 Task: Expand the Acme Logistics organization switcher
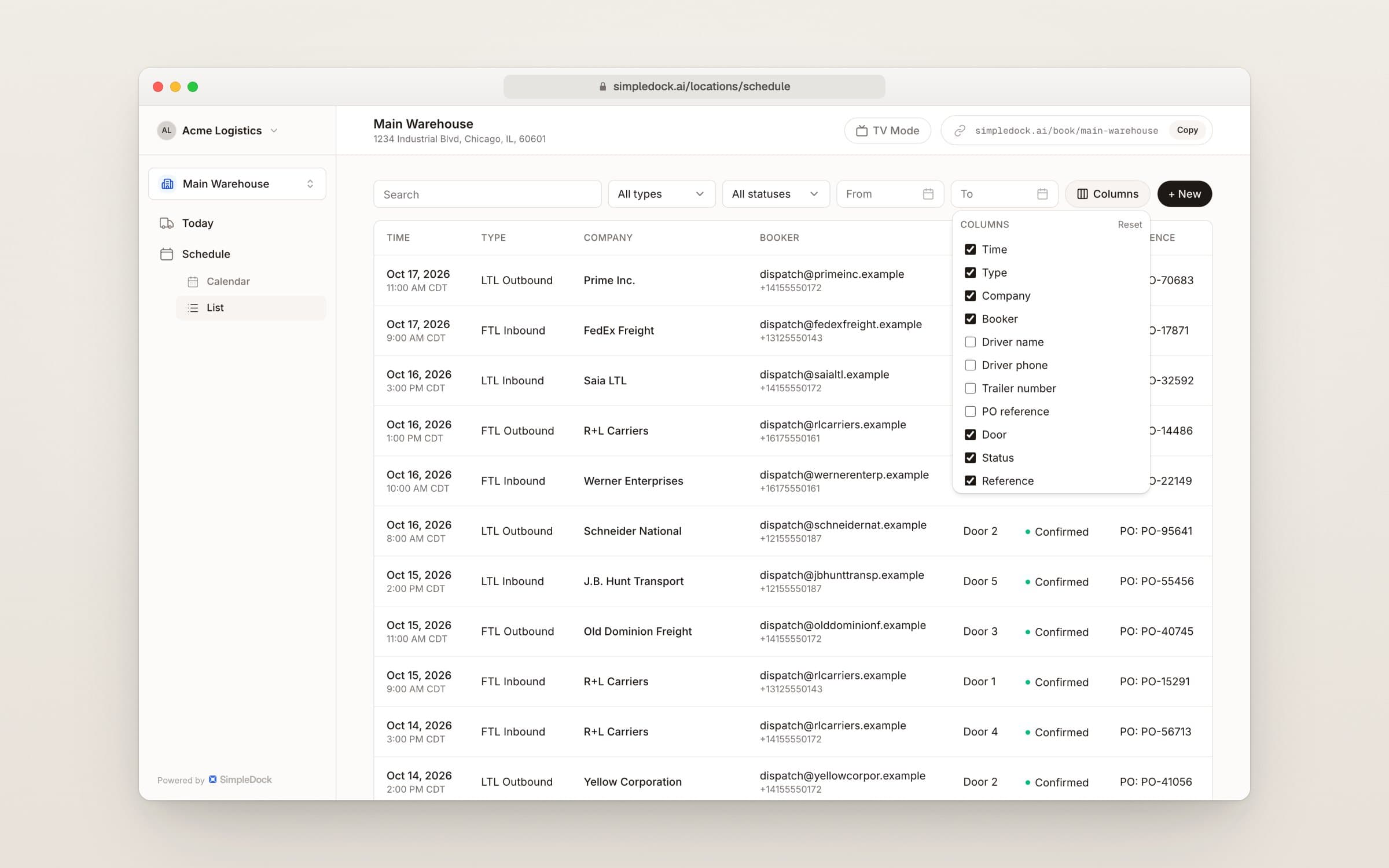click(218, 131)
